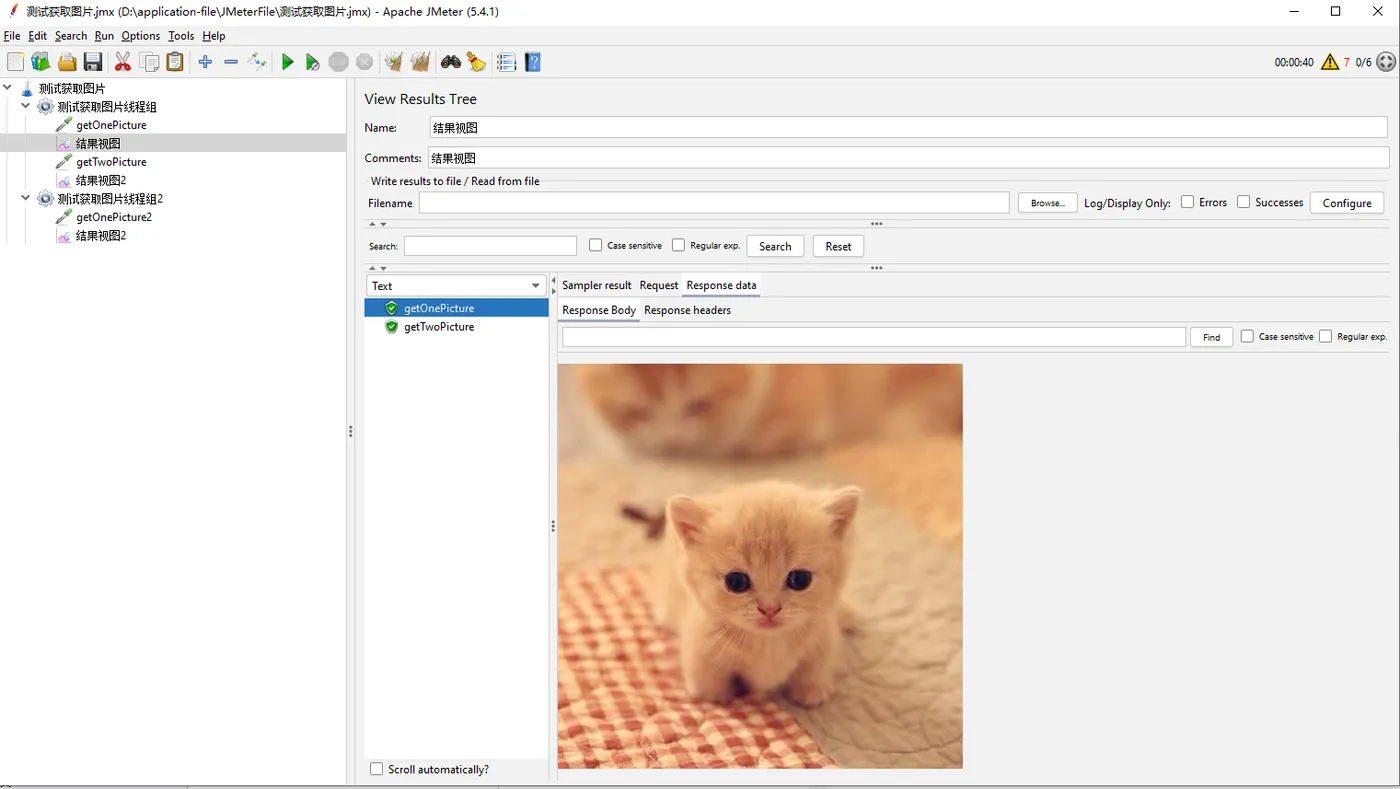
Task: Switch to Sampler result tab
Action: [597, 286]
